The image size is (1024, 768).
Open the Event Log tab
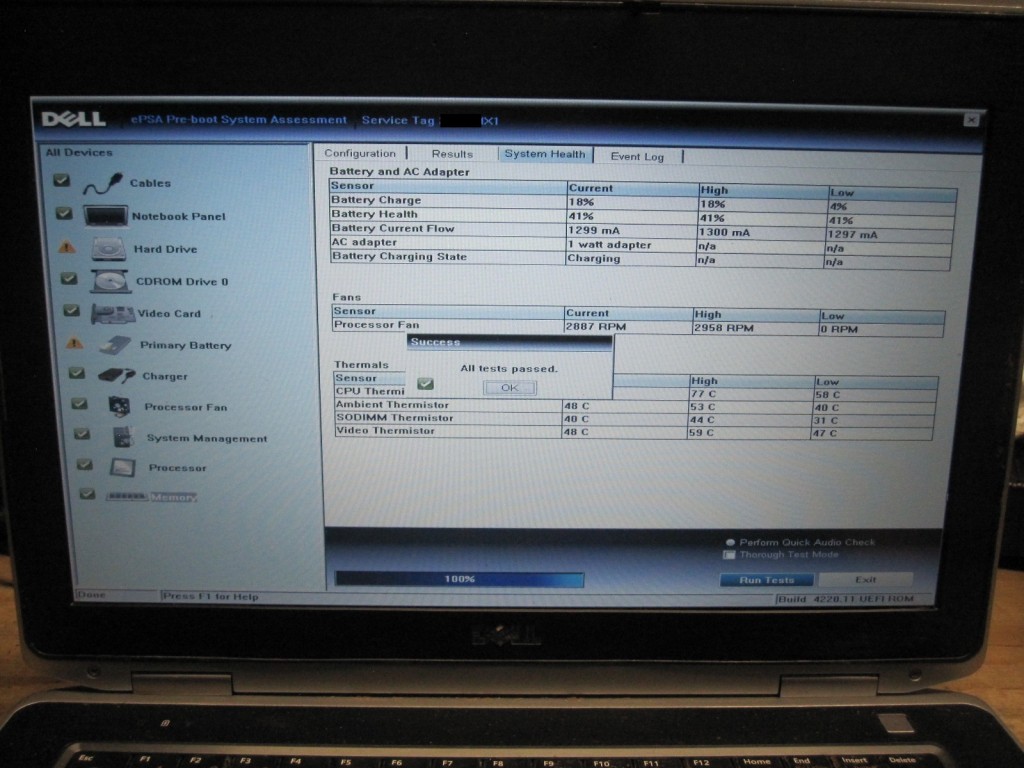pyautogui.click(x=637, y=156)
